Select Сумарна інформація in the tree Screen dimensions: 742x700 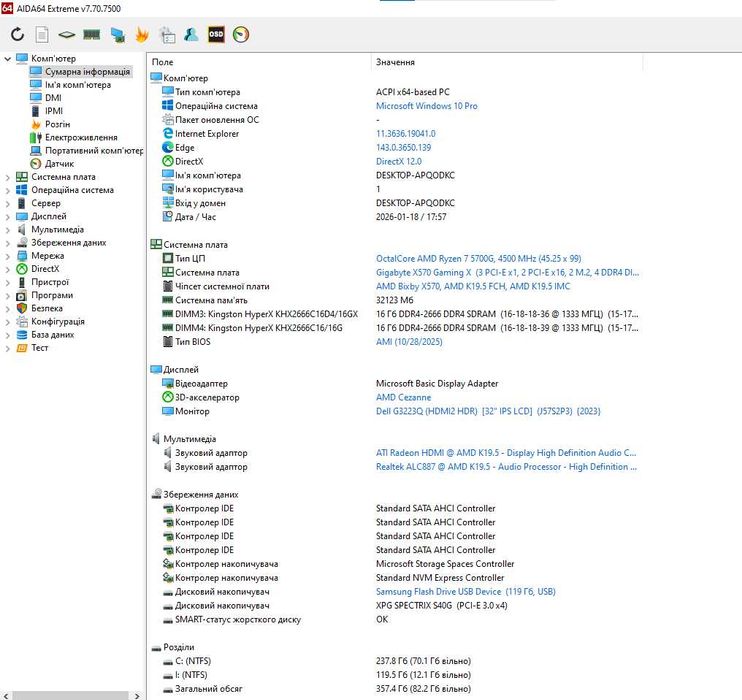88,71
